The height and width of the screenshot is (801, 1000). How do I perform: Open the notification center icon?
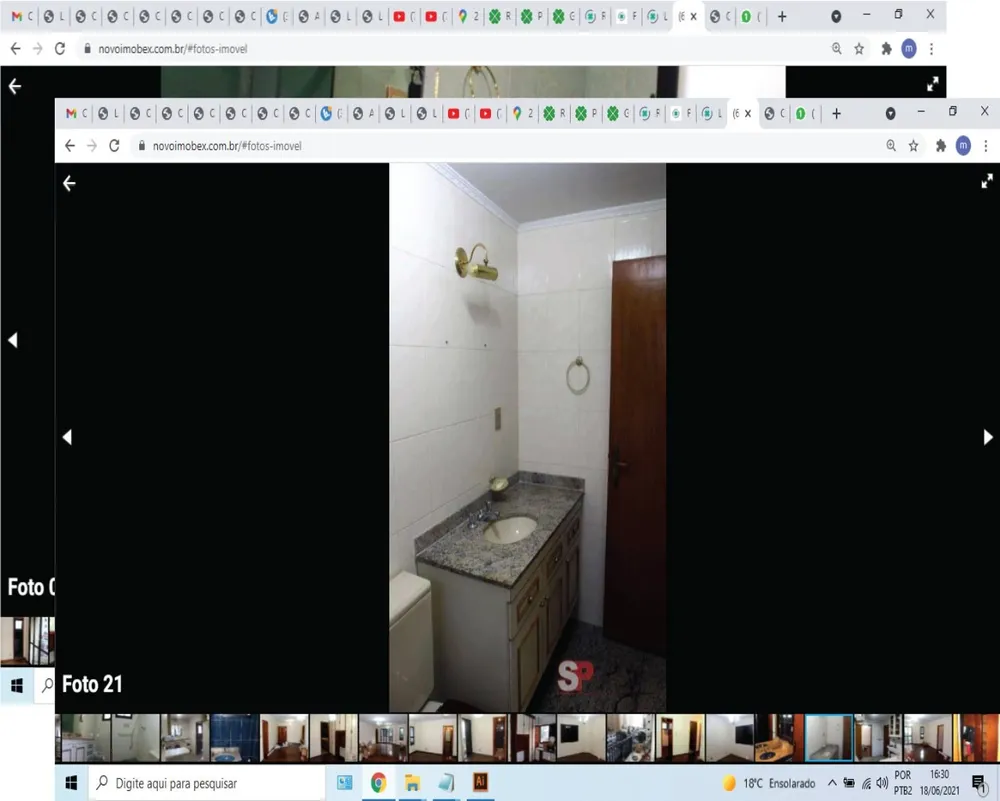coord(980,783)
